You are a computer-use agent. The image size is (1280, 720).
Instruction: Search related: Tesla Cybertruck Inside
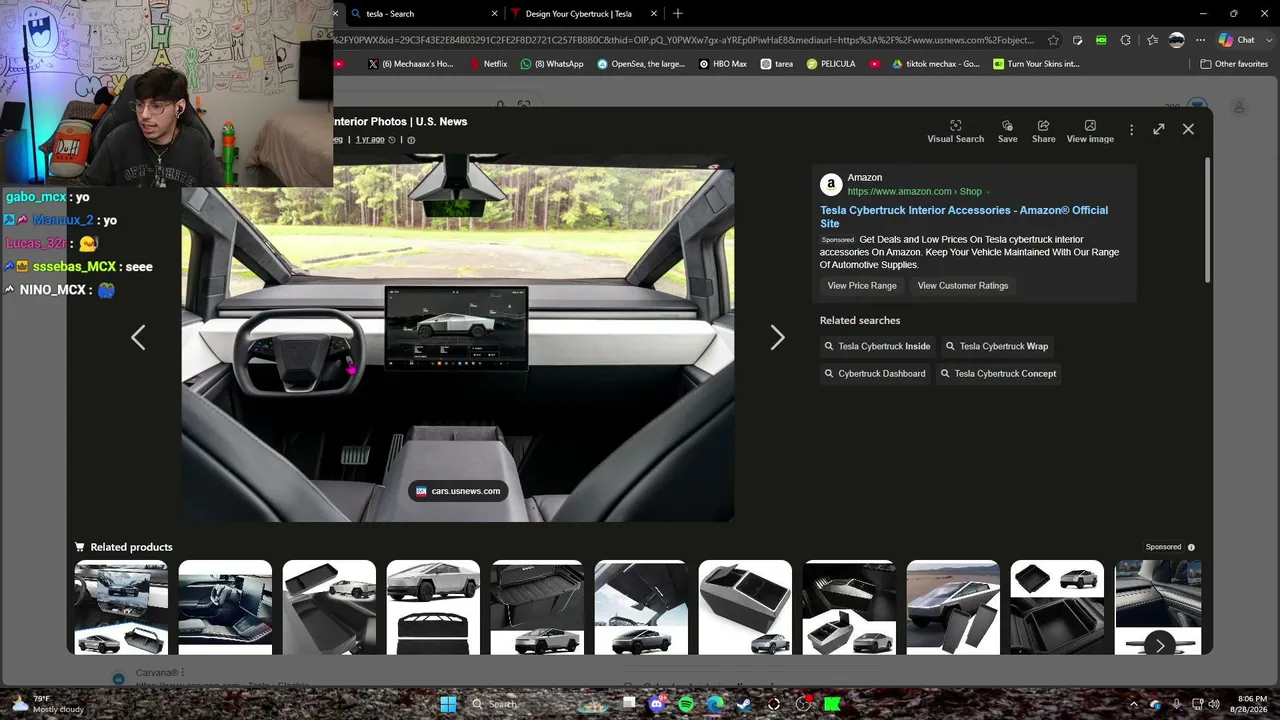coord(877,346)
